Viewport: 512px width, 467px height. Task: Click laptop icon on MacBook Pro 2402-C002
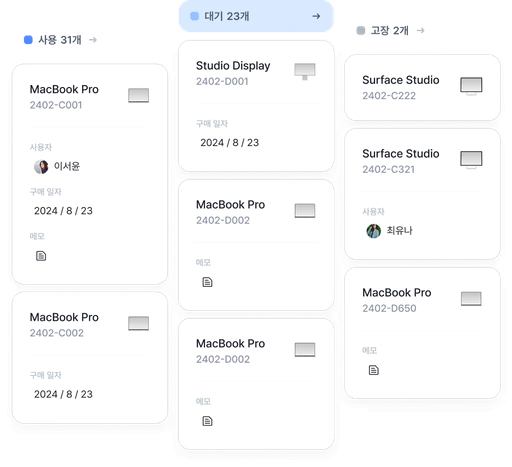coord(139,323)
